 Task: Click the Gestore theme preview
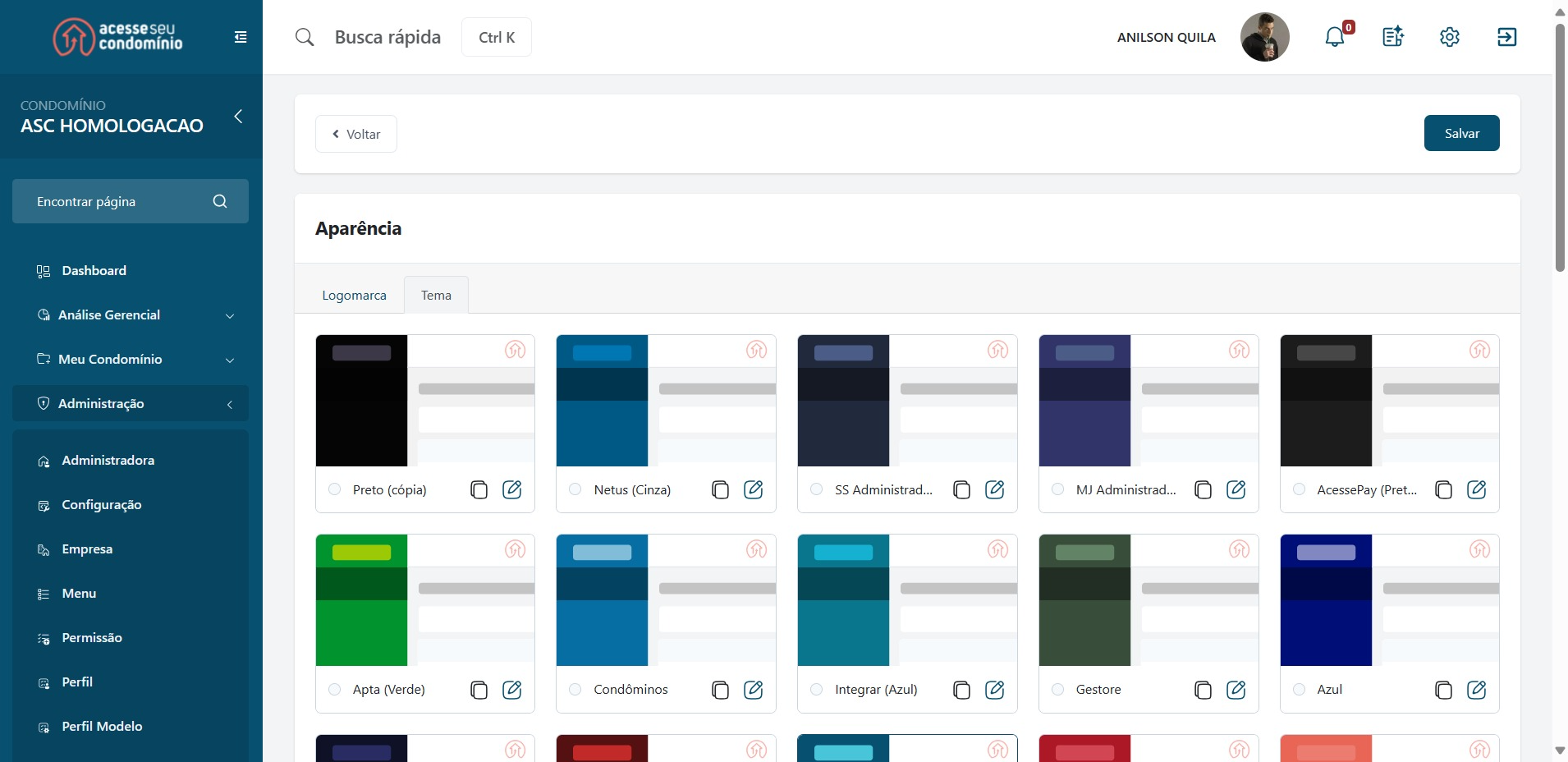tap(1148, 600)
